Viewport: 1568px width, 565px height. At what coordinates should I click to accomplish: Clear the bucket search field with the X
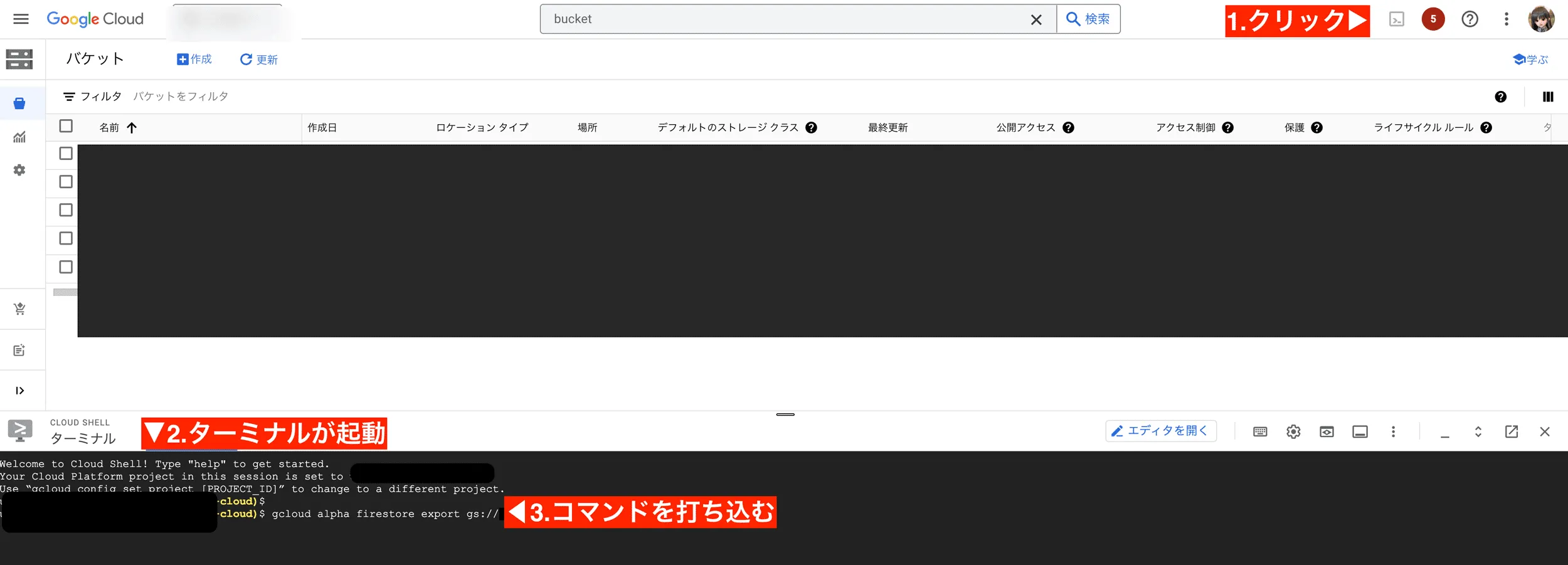(1036, 19)
